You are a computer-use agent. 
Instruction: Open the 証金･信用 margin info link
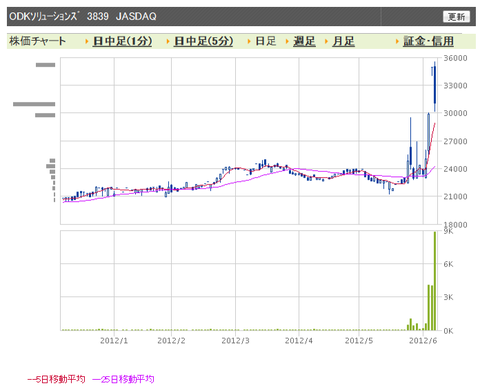click(x=428, y=41)
